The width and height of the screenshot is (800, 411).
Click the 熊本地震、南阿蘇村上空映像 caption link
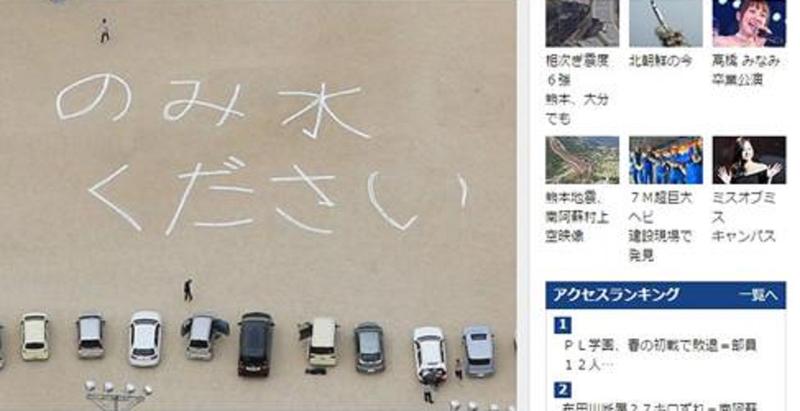point(578,217)
